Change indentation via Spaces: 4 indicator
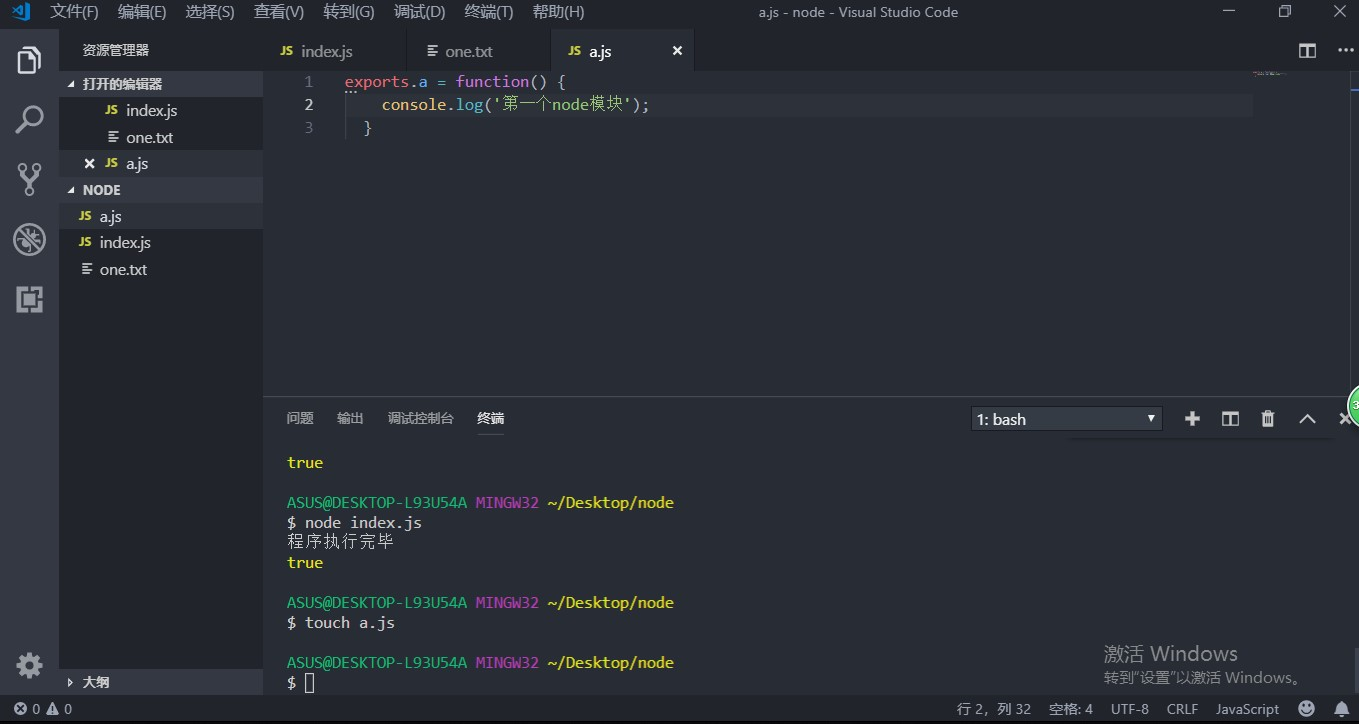1359x724 pixels. click(1071, 709)
